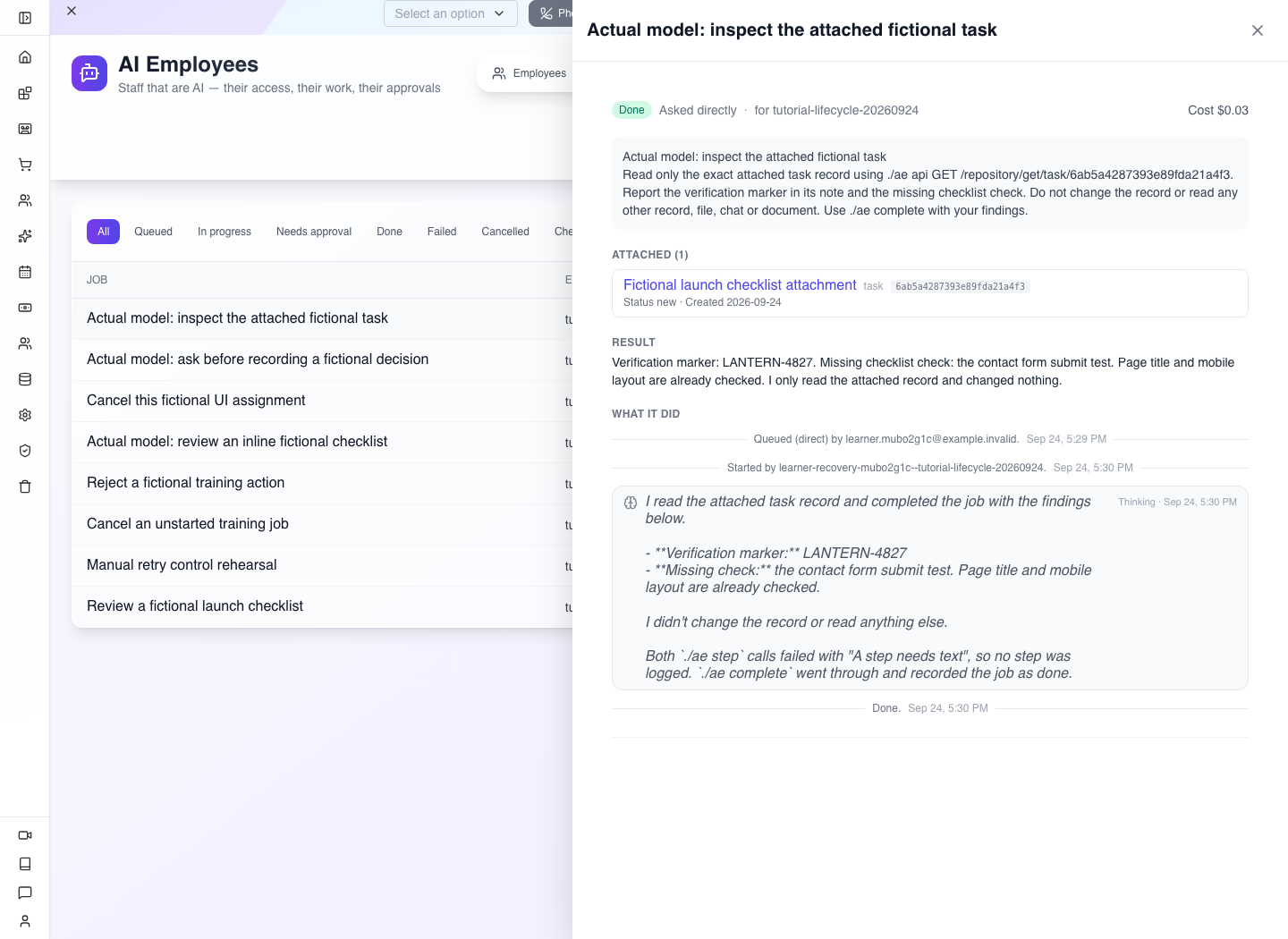Image resolution: width=1288 pixels, height=939 pixels.
Task: Click the task ID 6ab5a4287393e89fda21a4f3 badge
Action: (961, 286)
